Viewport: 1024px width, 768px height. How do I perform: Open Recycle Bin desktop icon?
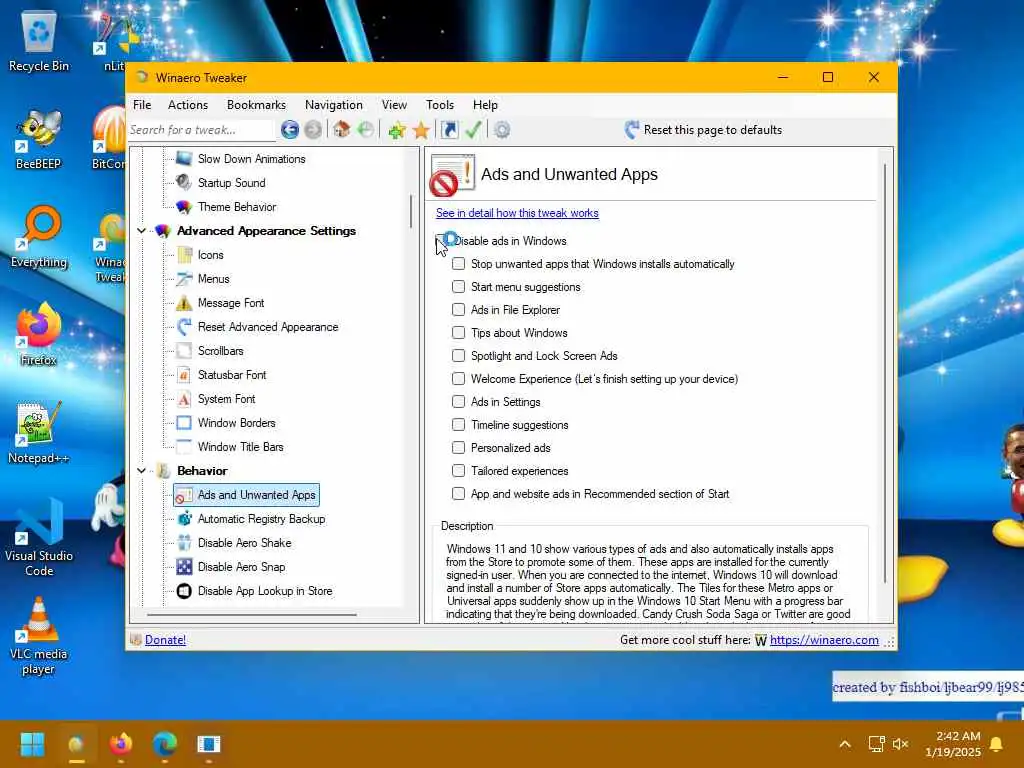click(39, 40)
